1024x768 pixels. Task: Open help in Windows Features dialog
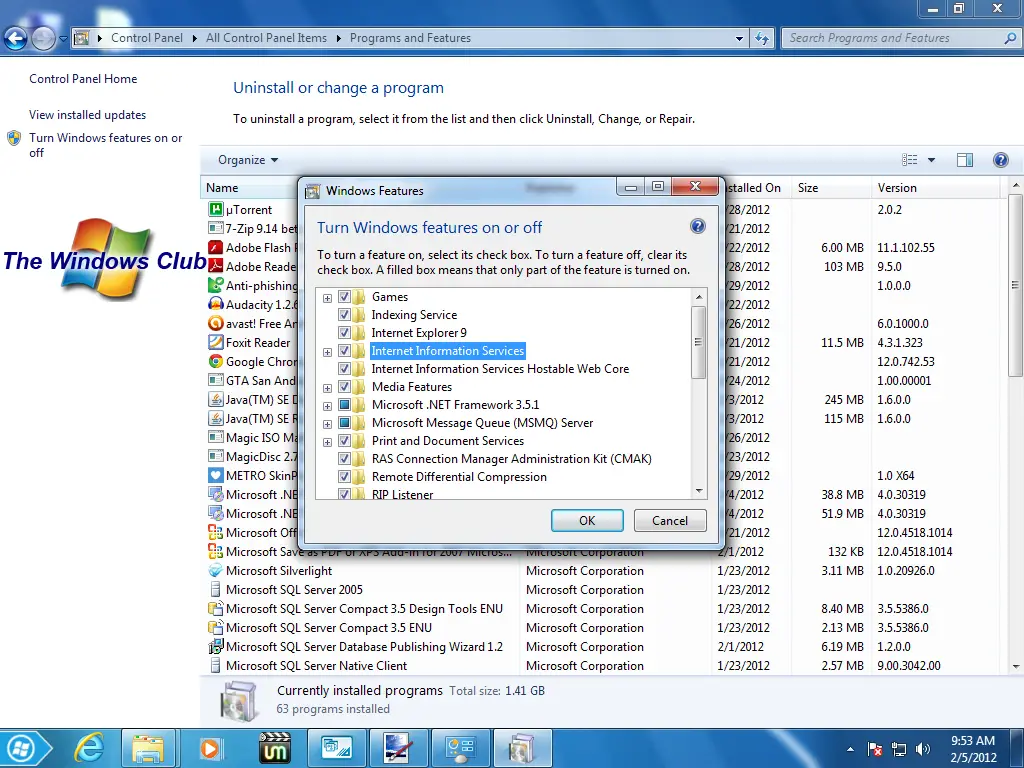697,227
